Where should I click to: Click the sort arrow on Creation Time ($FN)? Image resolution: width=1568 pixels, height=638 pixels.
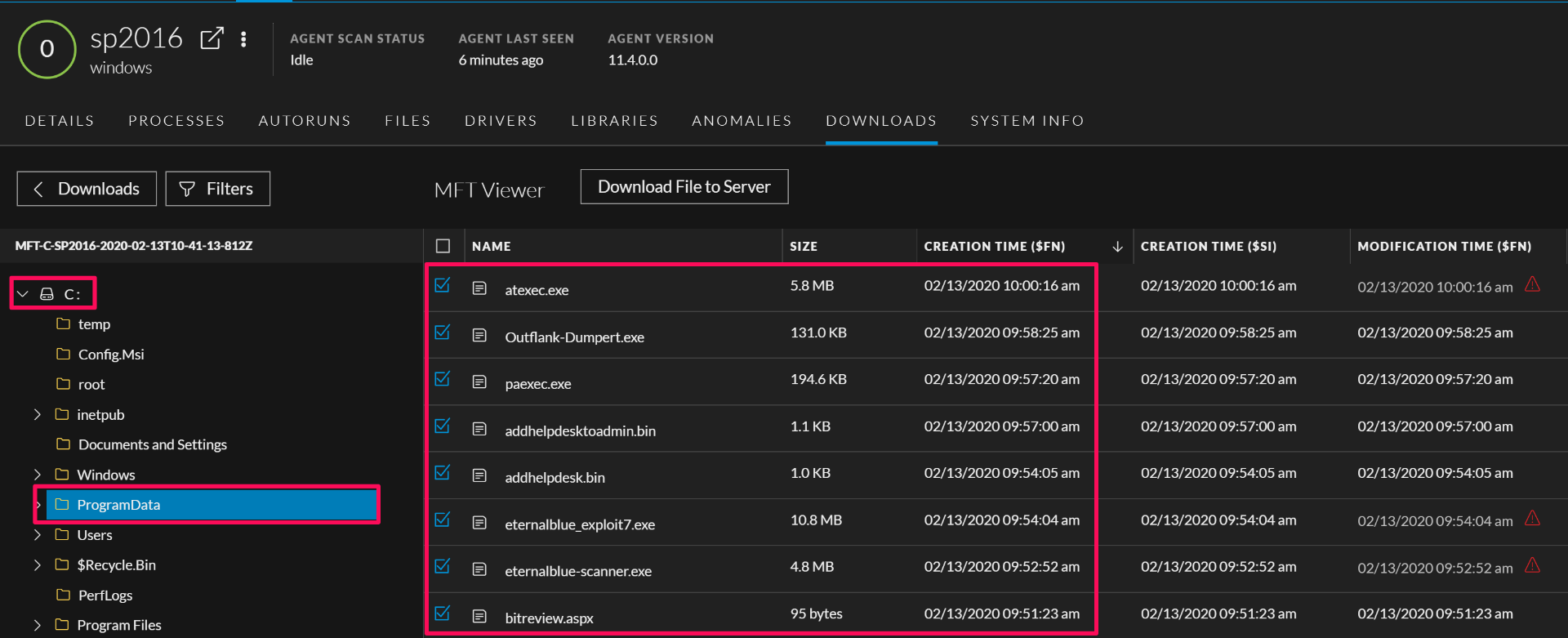[x=1117, y=247]
